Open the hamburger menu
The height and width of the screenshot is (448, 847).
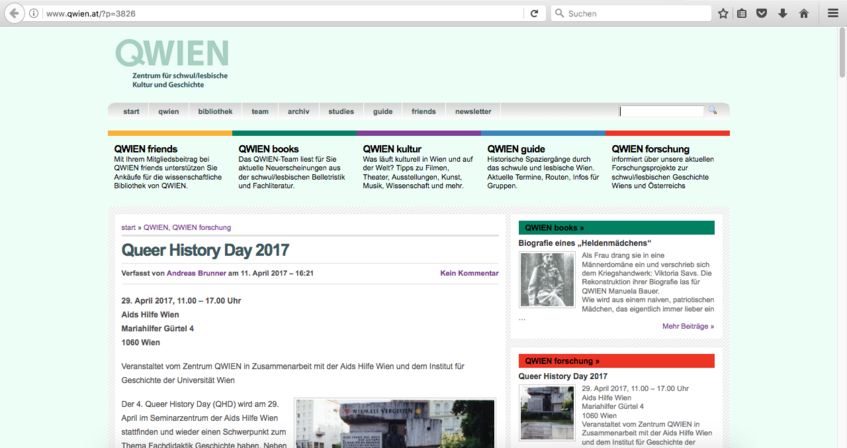point(833,14)
